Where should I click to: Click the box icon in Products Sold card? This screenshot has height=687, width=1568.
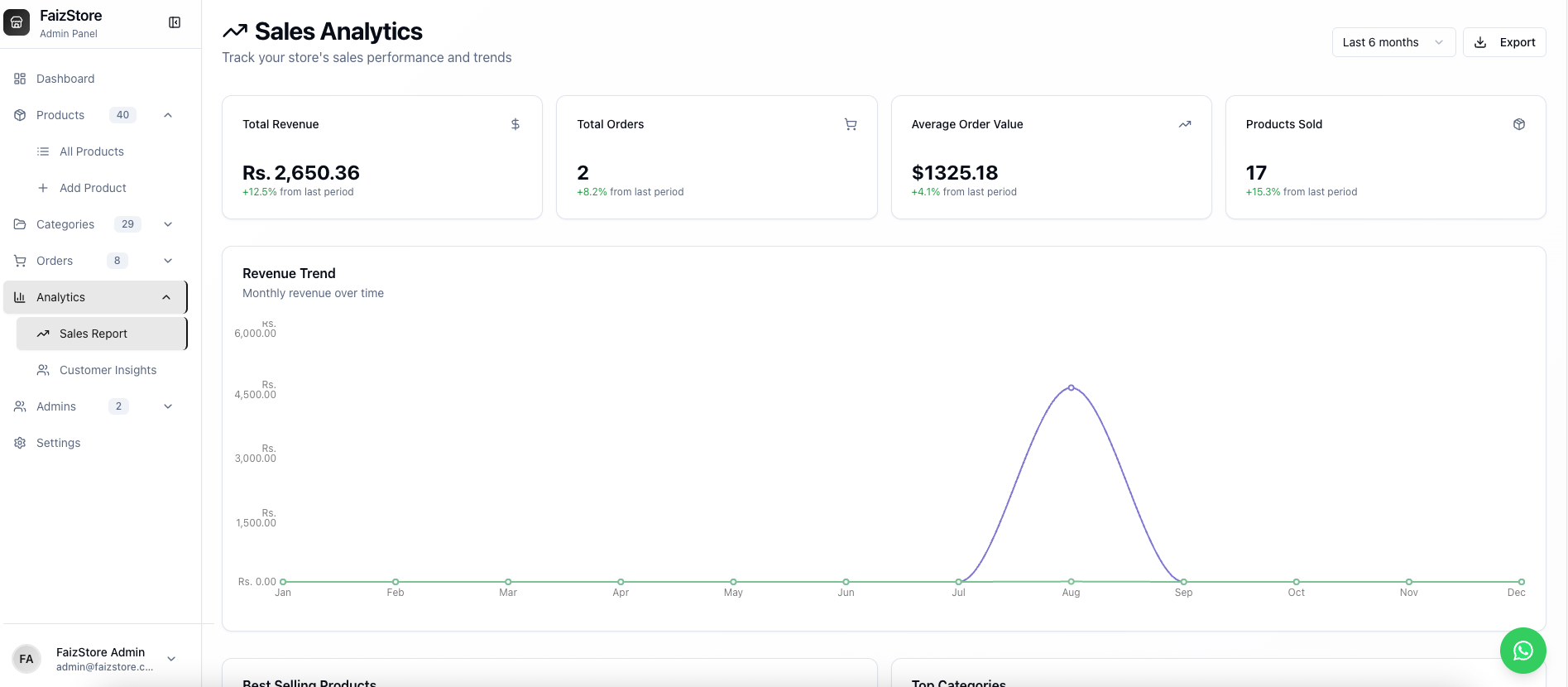click(x=1518, y=124)
